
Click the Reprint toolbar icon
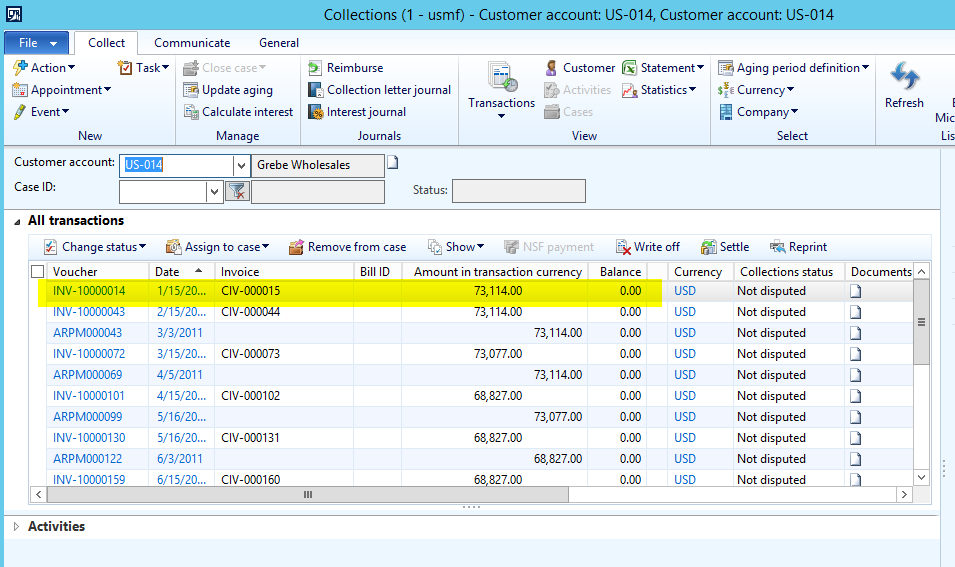tap(777, 247)
